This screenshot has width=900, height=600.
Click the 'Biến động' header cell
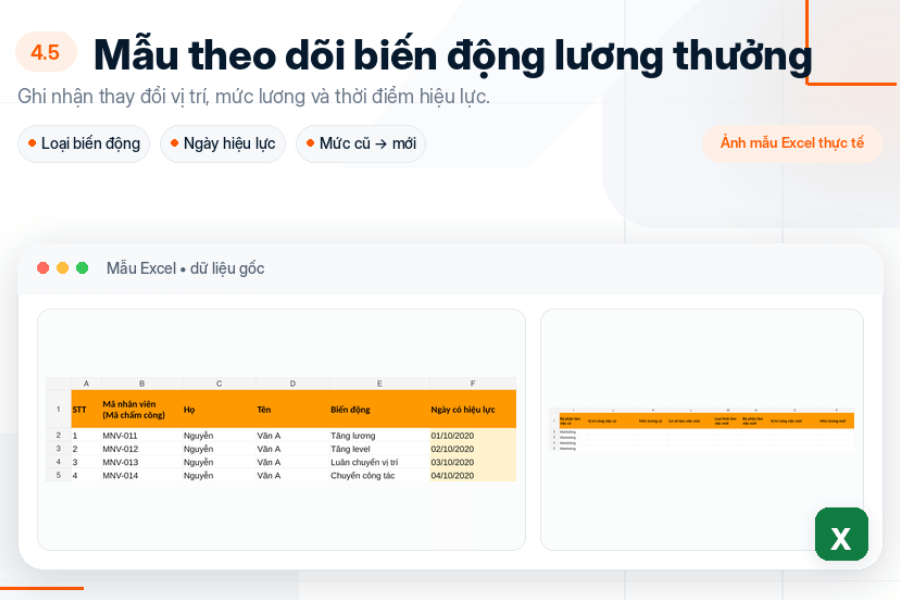[379, 409]
